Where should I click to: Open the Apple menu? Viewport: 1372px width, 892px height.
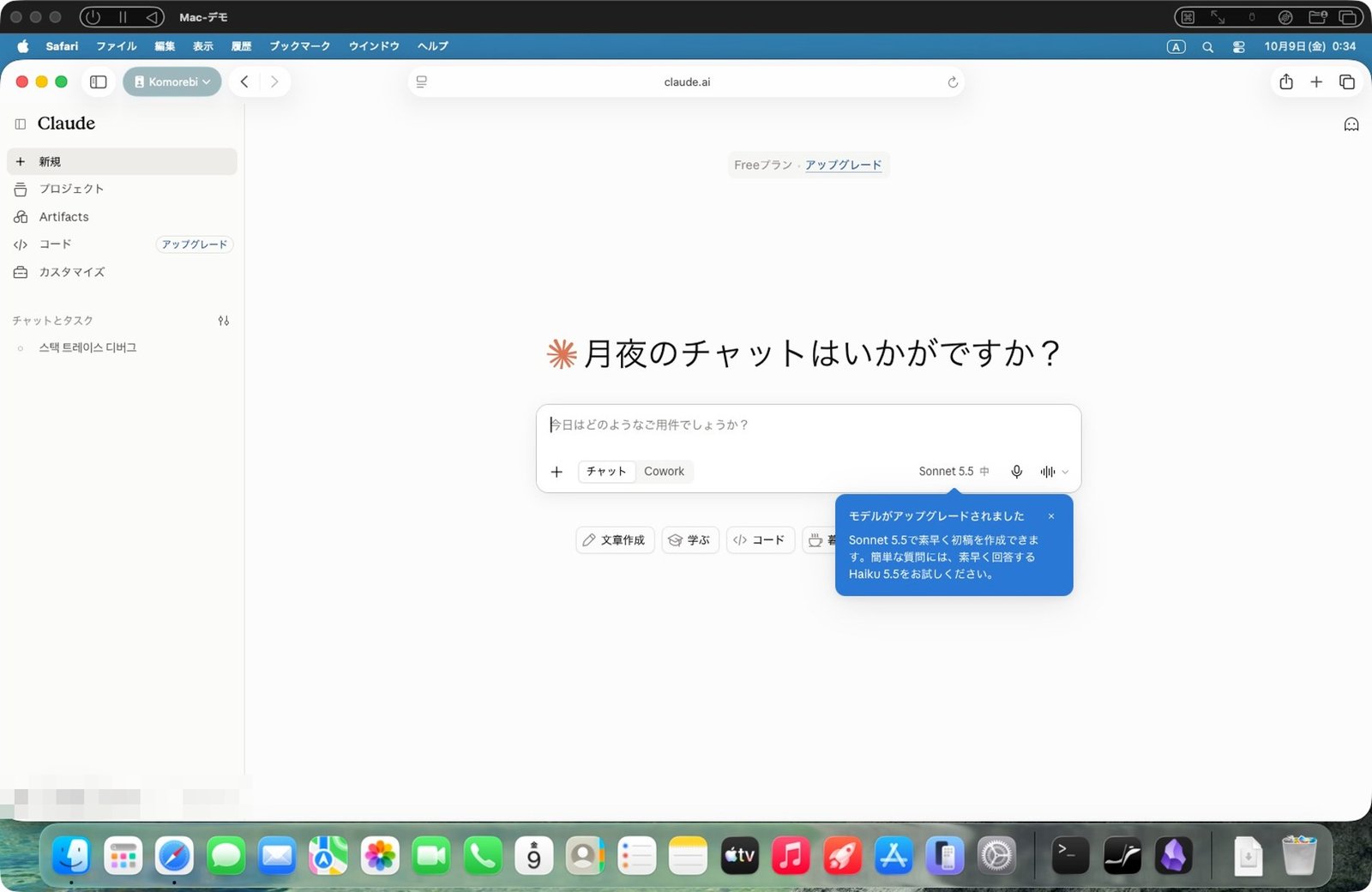[x=23, y=46]
